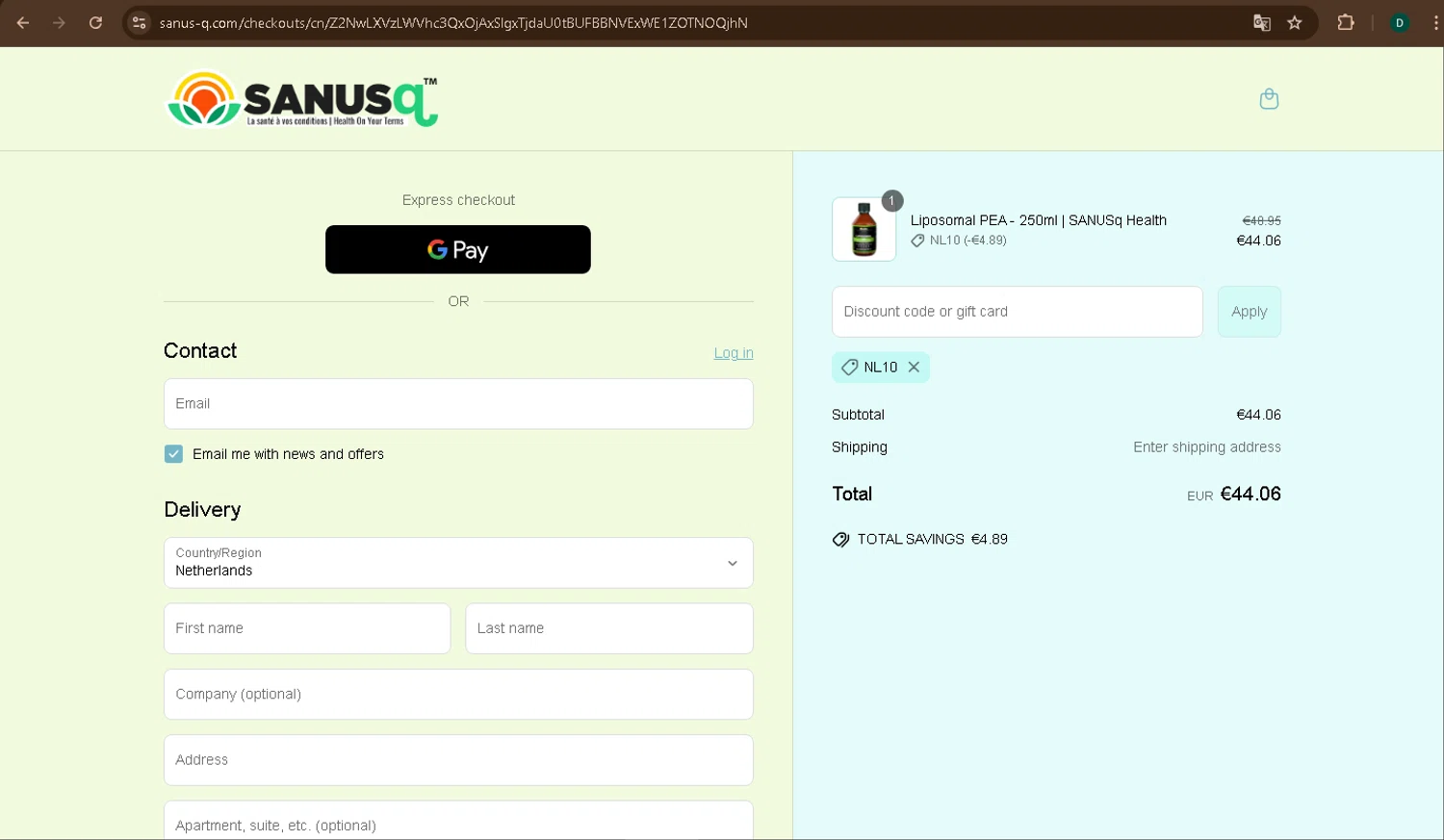
Task: Click the Liposomal PEA - 250ml product title
Action: click(1039, 220)
